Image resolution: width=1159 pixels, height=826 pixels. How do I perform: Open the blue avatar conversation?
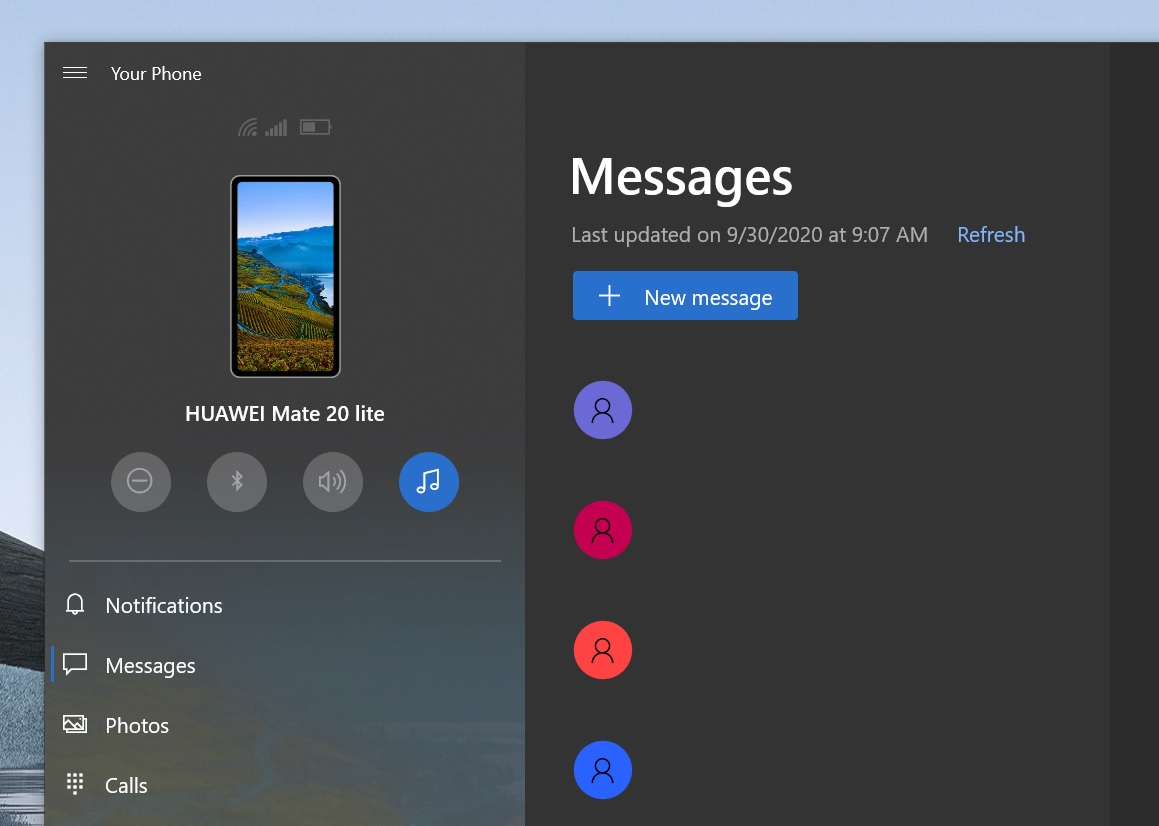[x=603, y=770]
